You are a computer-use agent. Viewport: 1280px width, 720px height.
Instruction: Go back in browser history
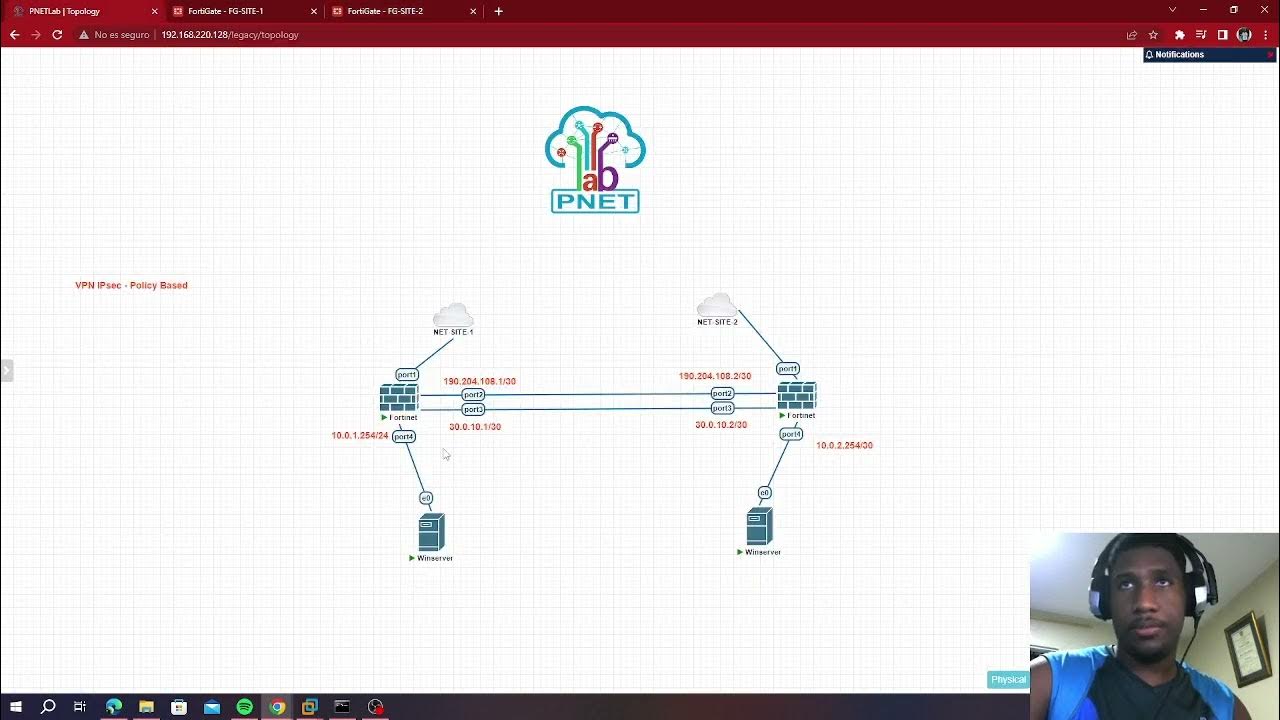(14, 34)
